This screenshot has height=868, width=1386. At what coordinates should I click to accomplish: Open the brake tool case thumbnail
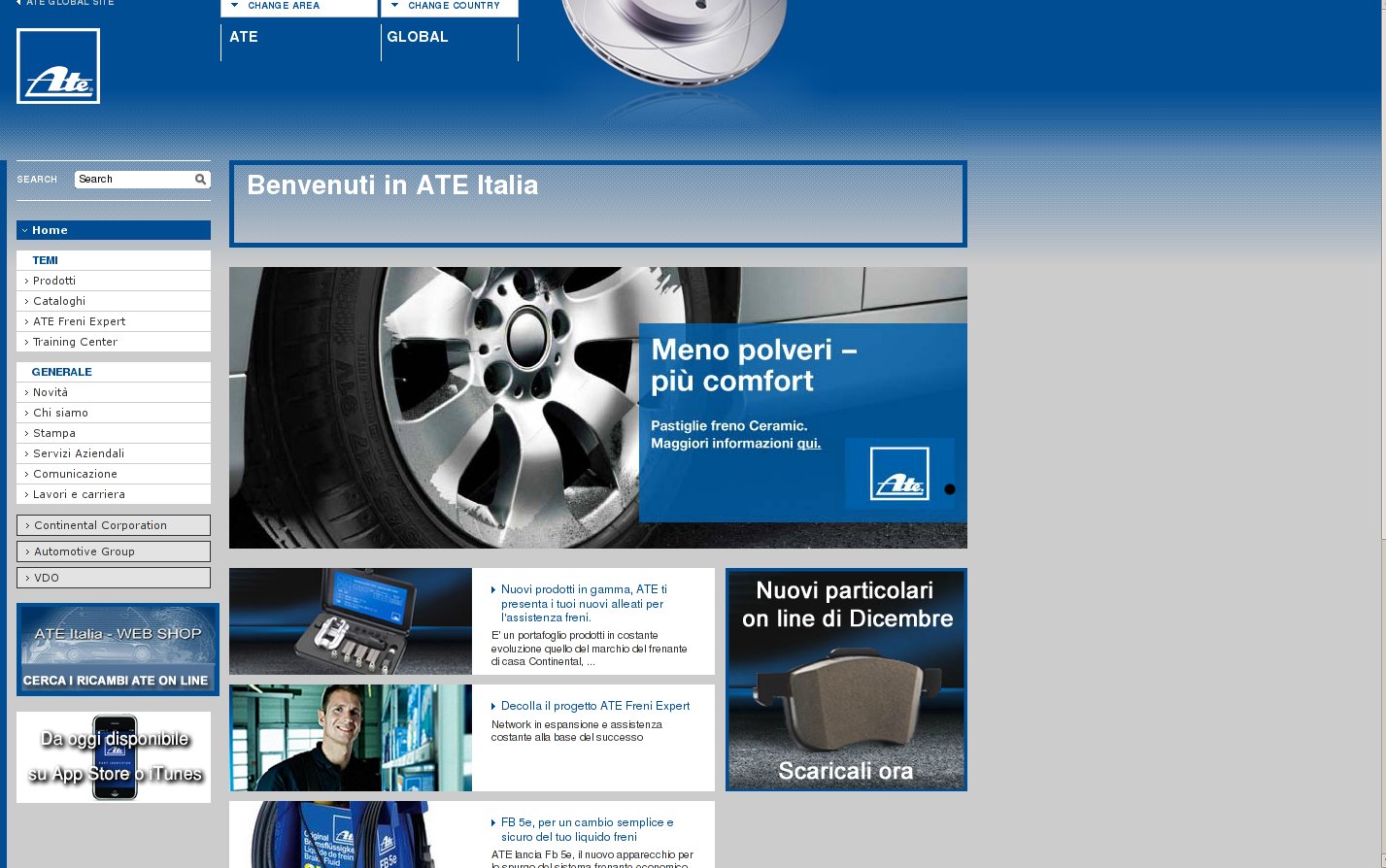[x=351, y=621]
